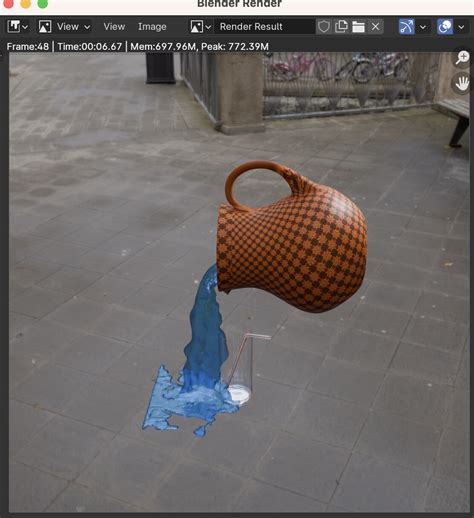The image size is (474, 518).
Task: Click the new image copy icon
Action: click(x=341, y=26)
